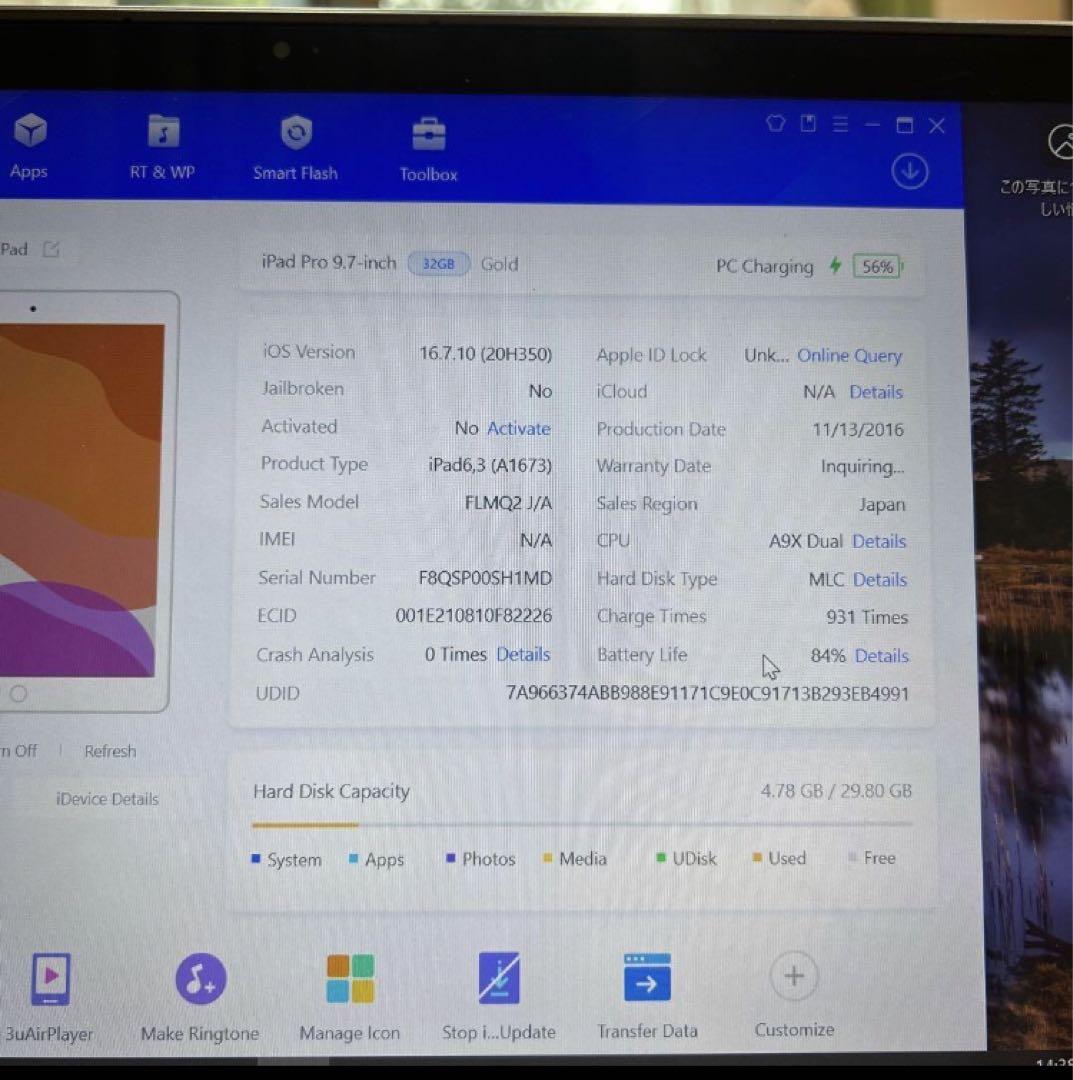Click the Apps legend swatch

coord(353,858)
